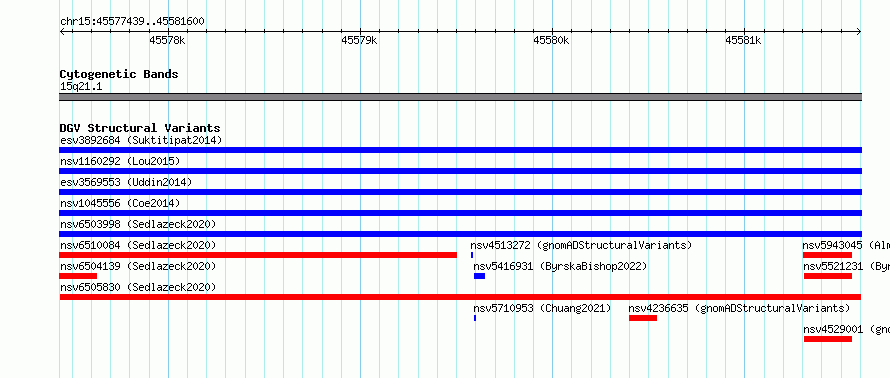This screenshot has width=890, height=378.
Task: Select the small blue bar under nsv5416931
Action: [480, 276]
